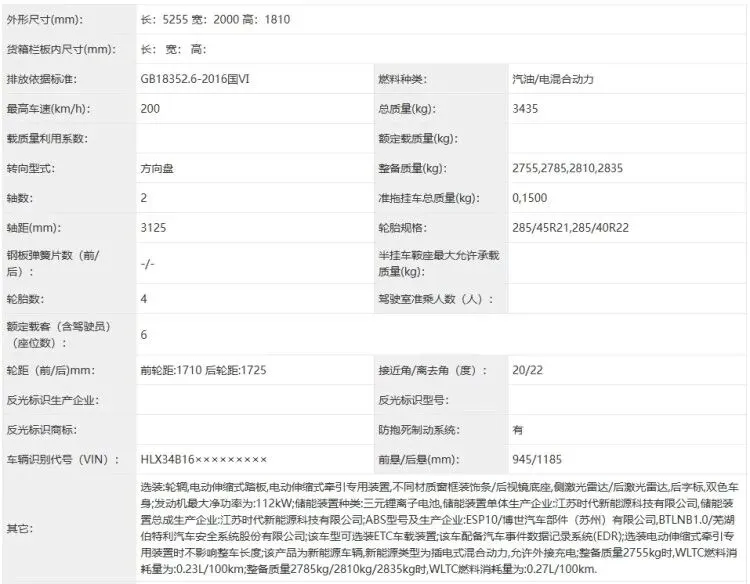Select the 方向盘 value
Image resolution: width=750 pixels, height=584 pixels.
point(157,168)
